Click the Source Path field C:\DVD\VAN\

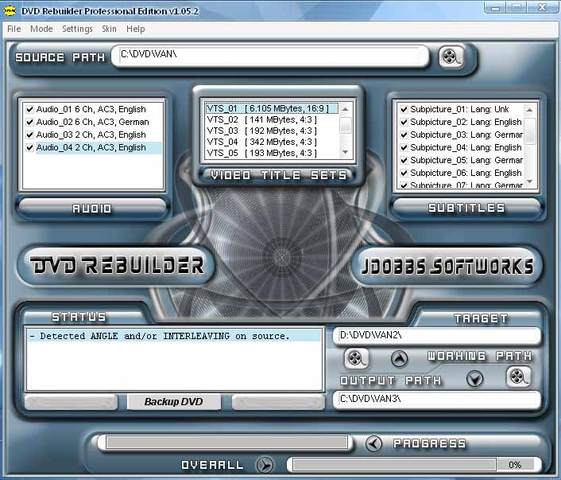(x=270, y=56)
